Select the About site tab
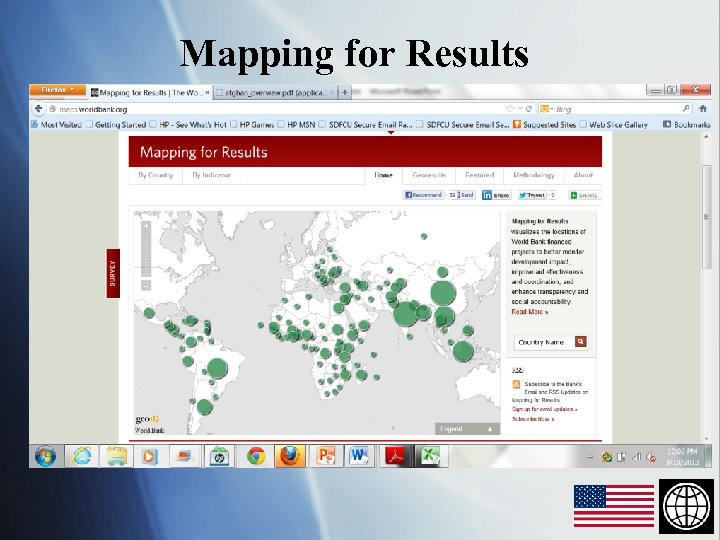Viewport: 720px width, 540px height. click(583, 175)
